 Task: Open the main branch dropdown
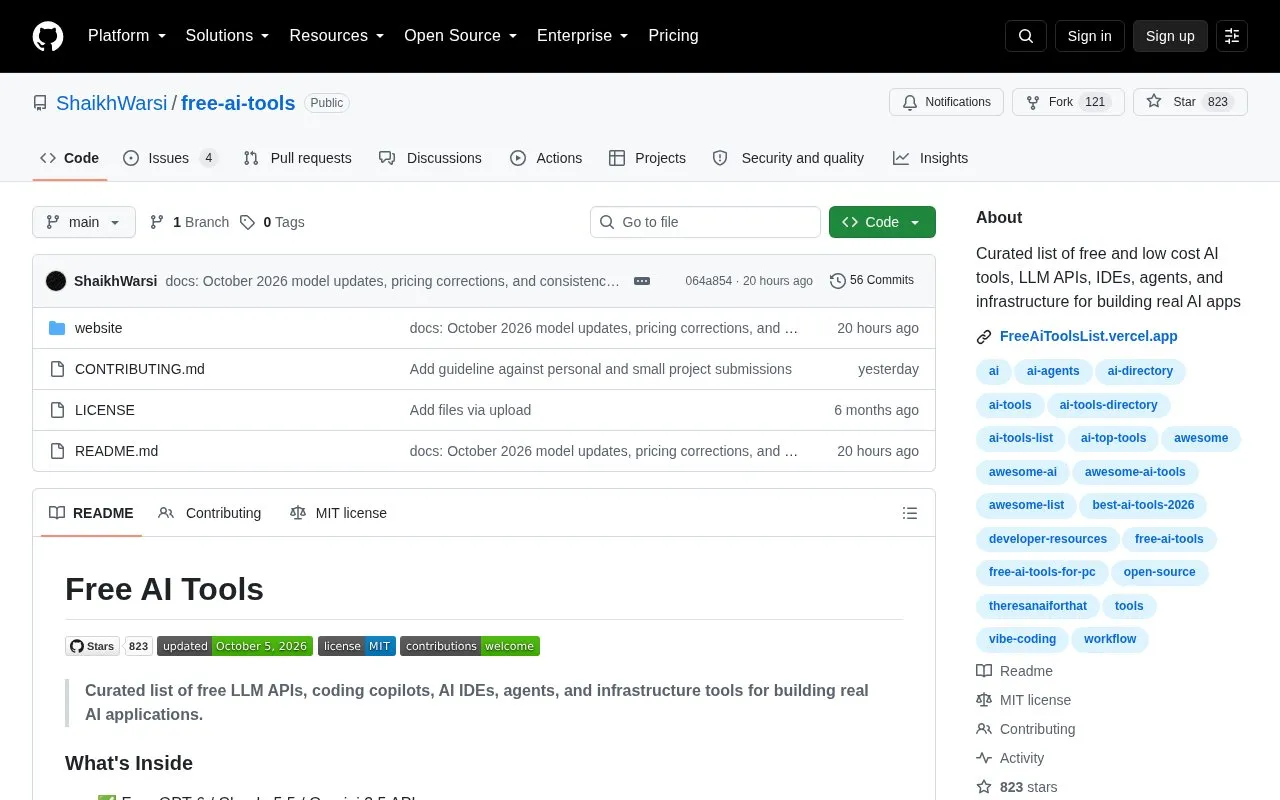click(x=84, y=222)
